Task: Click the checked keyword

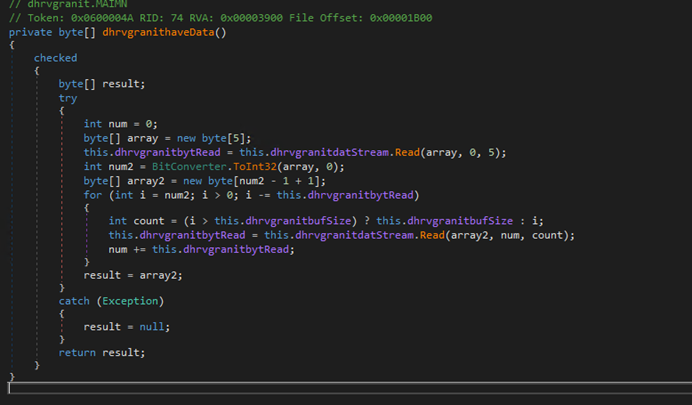Action: click(x=55, y=58)
